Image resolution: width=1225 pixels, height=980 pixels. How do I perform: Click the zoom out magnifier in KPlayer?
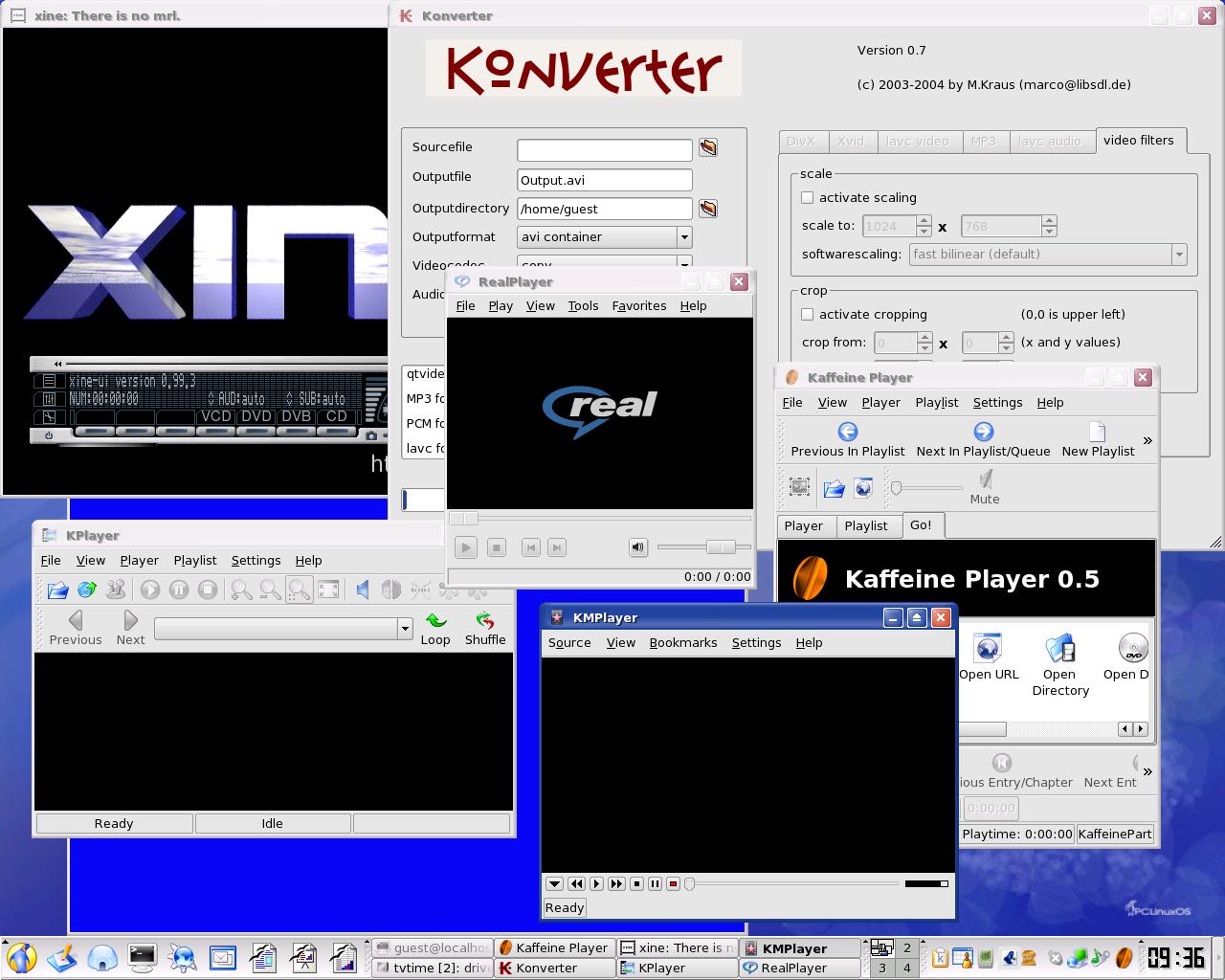point(270,590)
